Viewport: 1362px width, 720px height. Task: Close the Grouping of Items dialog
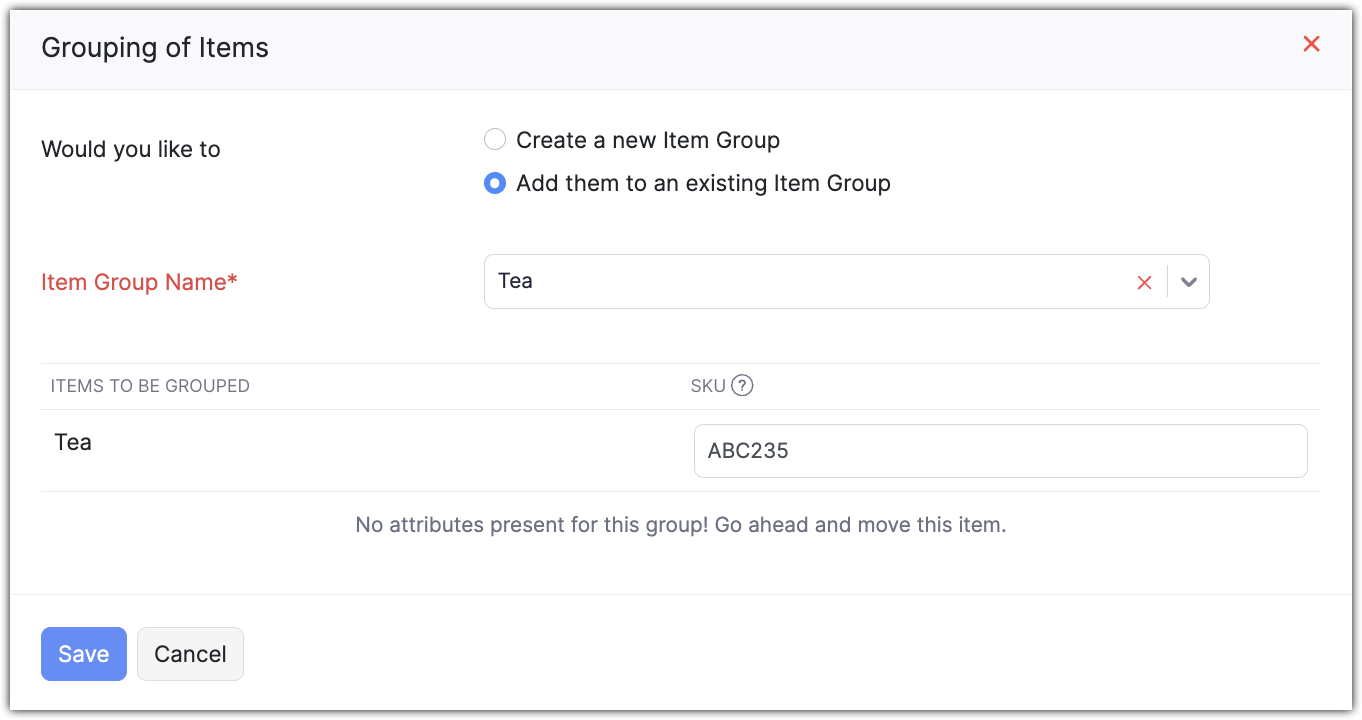point(1311,44)
